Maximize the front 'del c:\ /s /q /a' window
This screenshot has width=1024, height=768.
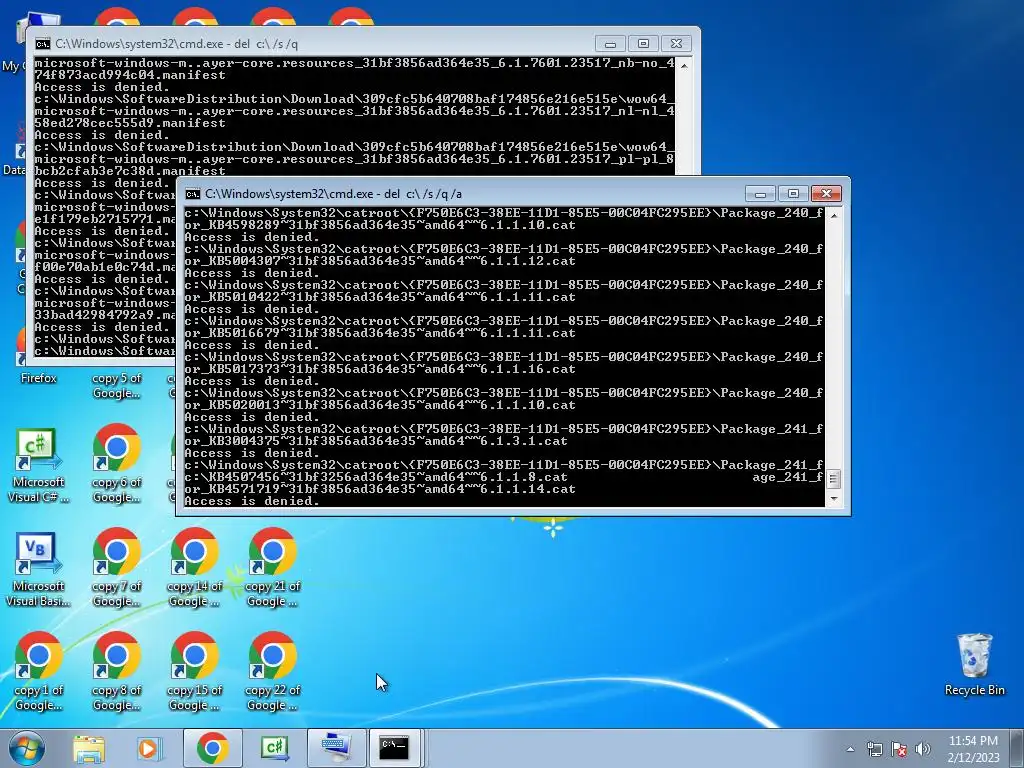point(793,193)
